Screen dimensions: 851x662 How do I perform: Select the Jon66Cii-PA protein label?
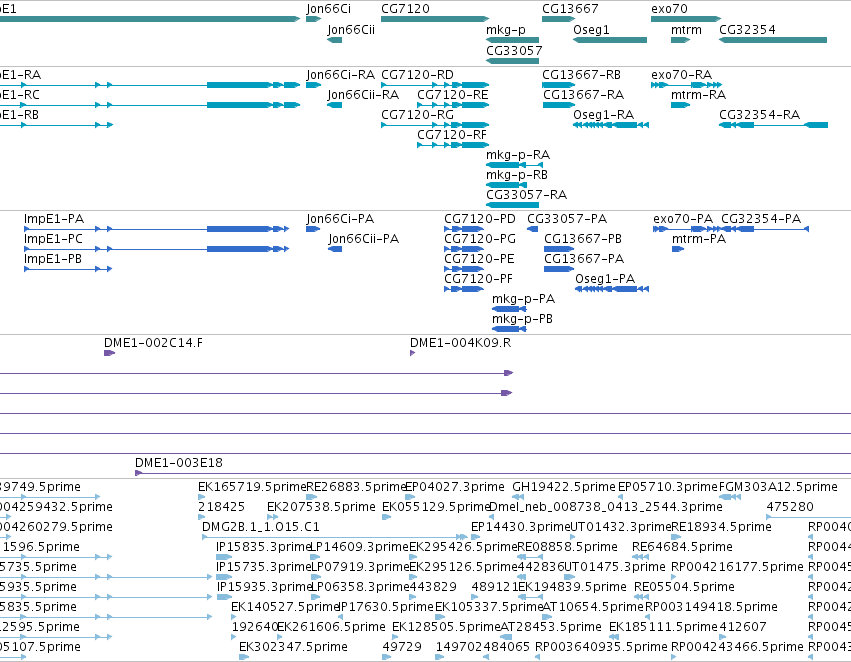(364, 239)
